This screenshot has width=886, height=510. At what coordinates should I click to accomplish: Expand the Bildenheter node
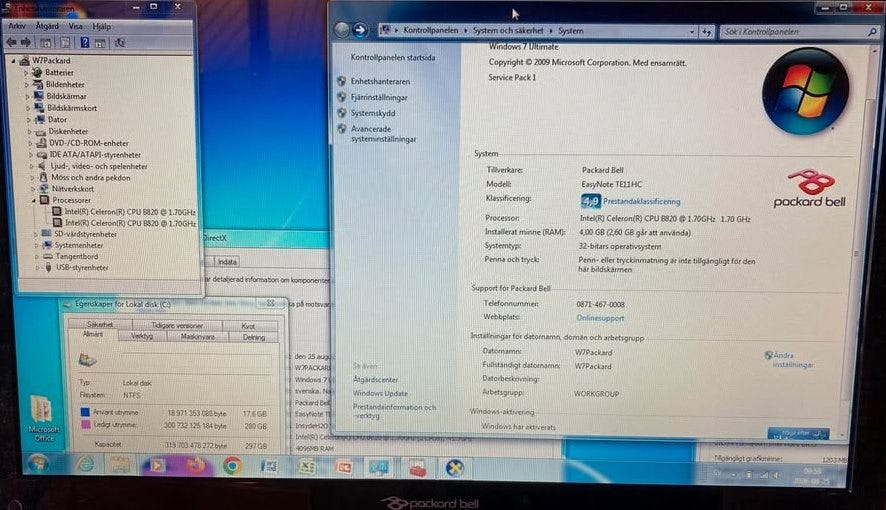point(27,85)
